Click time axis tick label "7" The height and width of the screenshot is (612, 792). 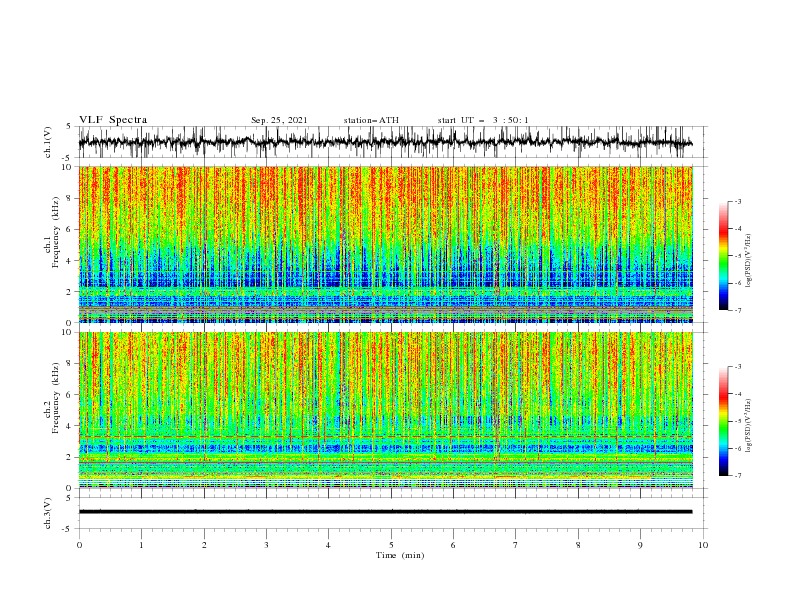(516, 545)
